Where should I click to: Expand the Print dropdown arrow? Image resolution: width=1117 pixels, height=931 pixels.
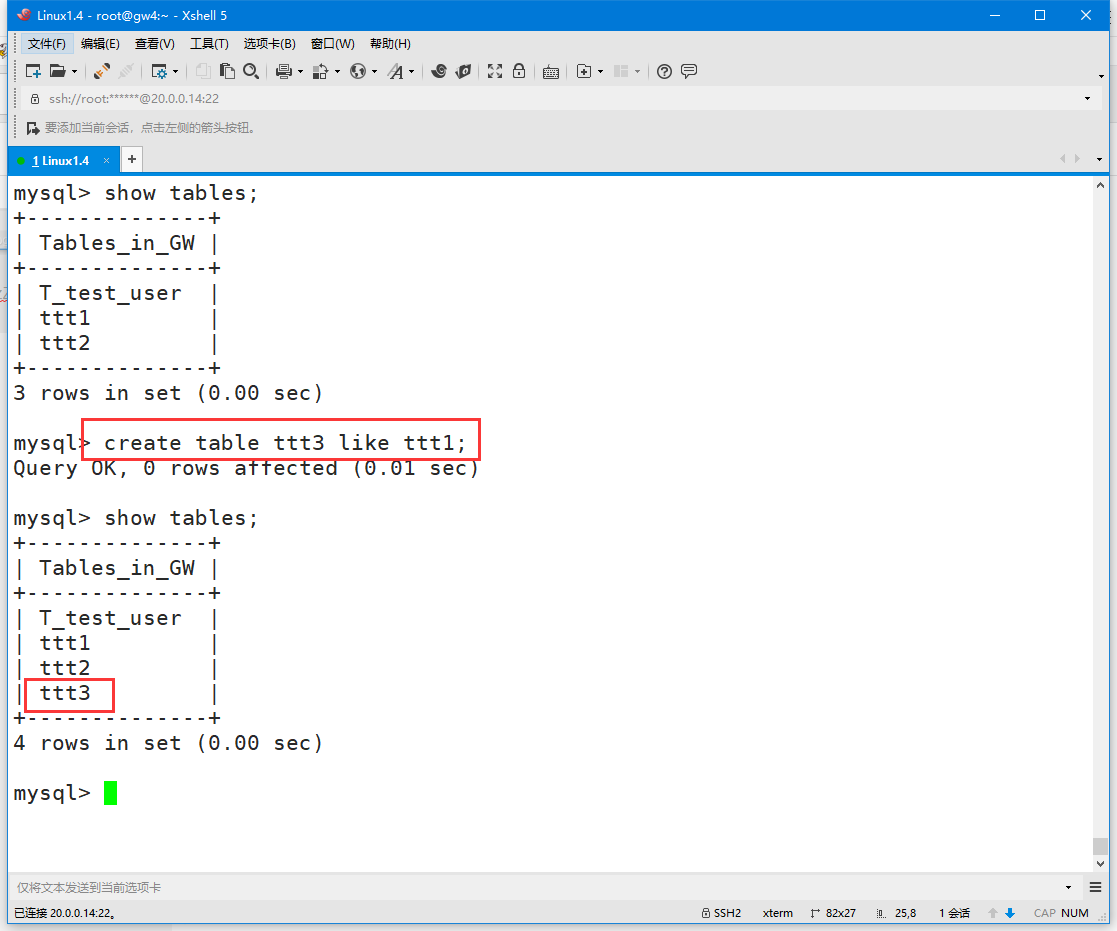(x=300, y=71)
